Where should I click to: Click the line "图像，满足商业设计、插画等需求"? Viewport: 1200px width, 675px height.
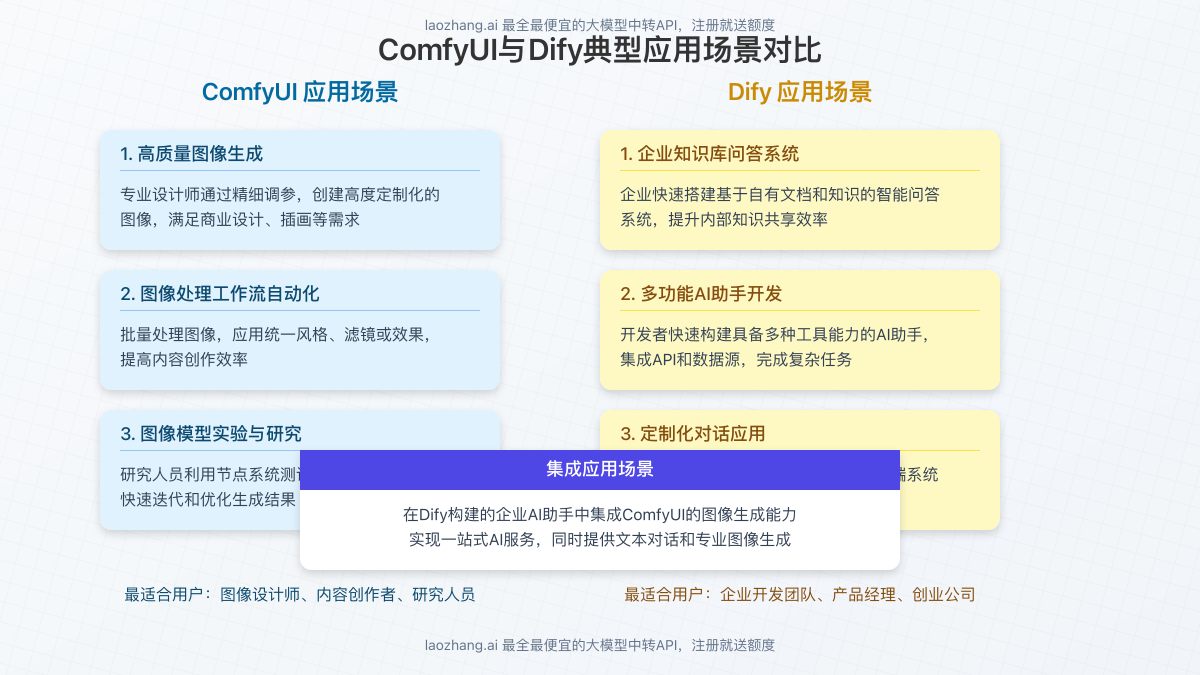pos(240,219)
